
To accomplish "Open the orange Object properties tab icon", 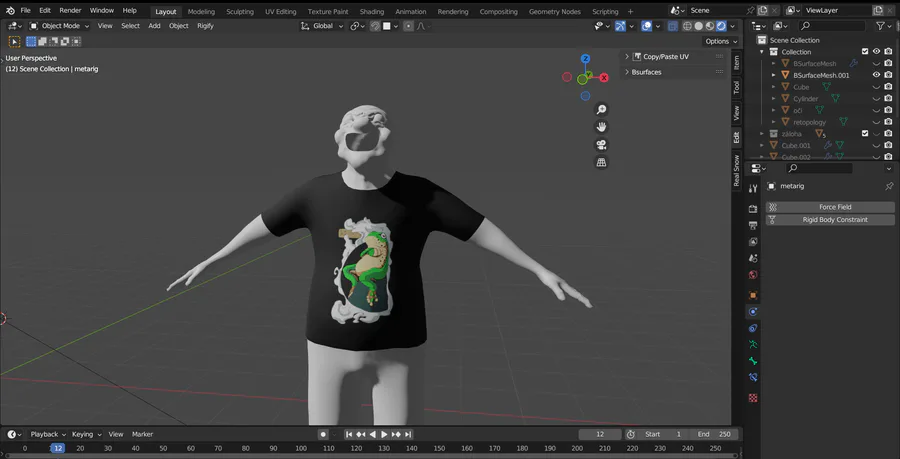I will point(753,295).
